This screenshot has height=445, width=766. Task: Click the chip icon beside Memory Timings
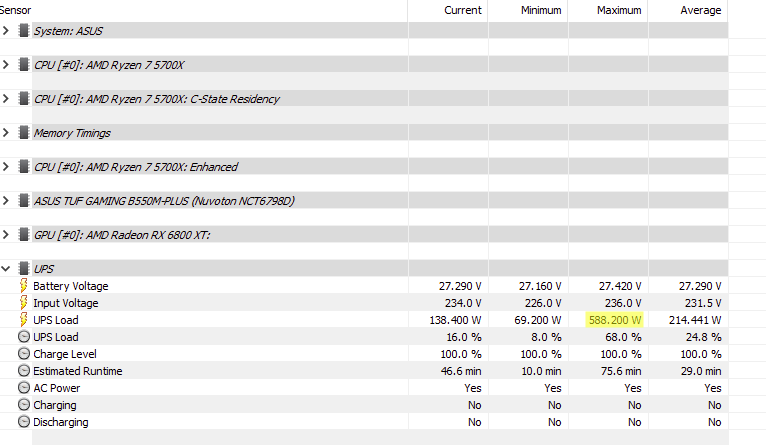(23, 133)
